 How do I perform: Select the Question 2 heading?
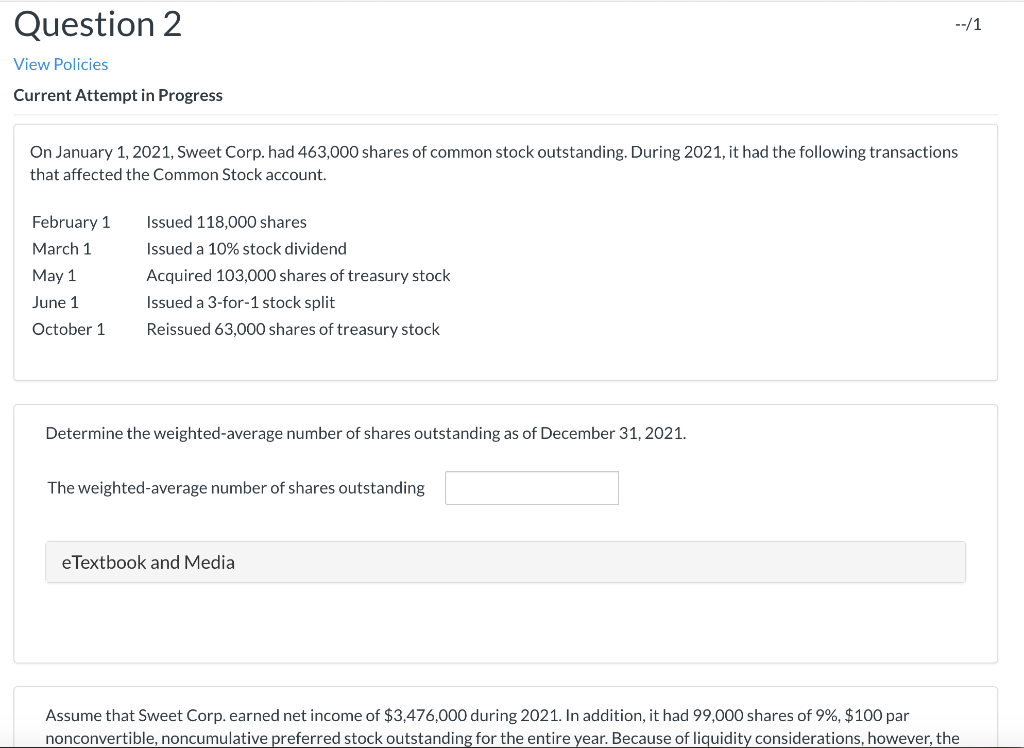pyautogui.click(x=96, y=24)
